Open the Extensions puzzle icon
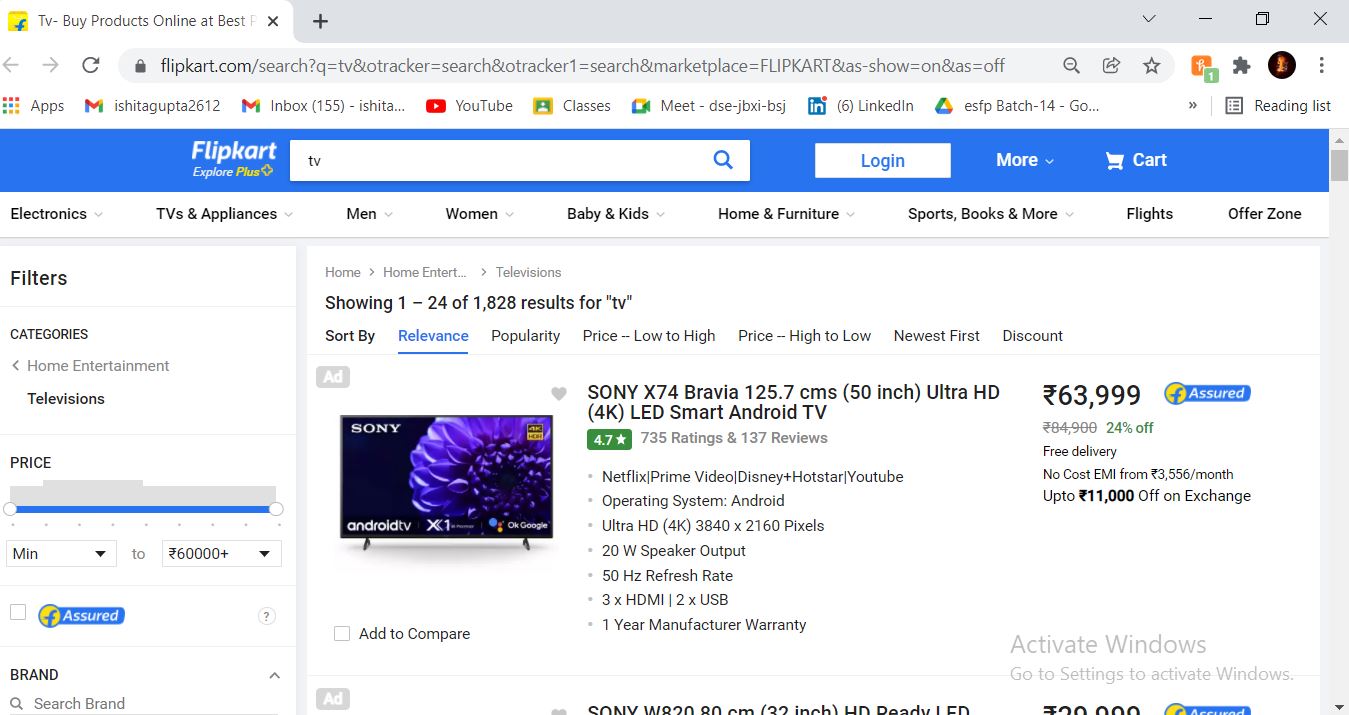The height and width of the screenshot is (715, 1349). point(1242,66)
